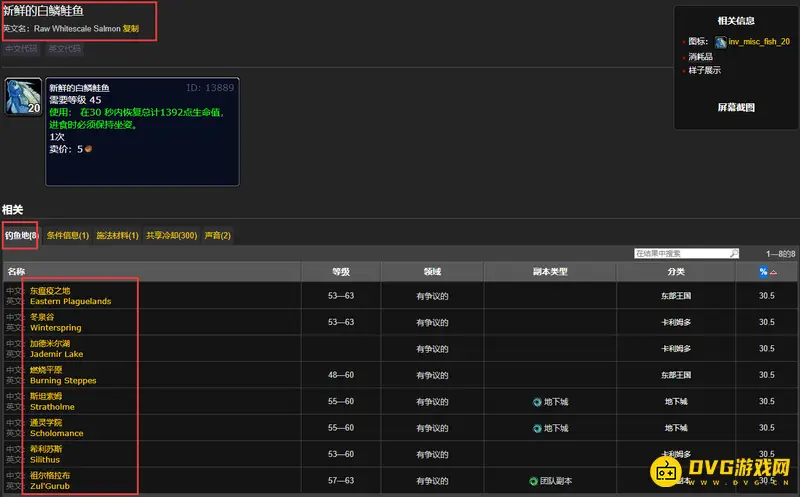The width and height of the screenshot is (800, 497).
Task: Click the 有争议的 cell in Silithus row
Action: (x=432, y=455)
